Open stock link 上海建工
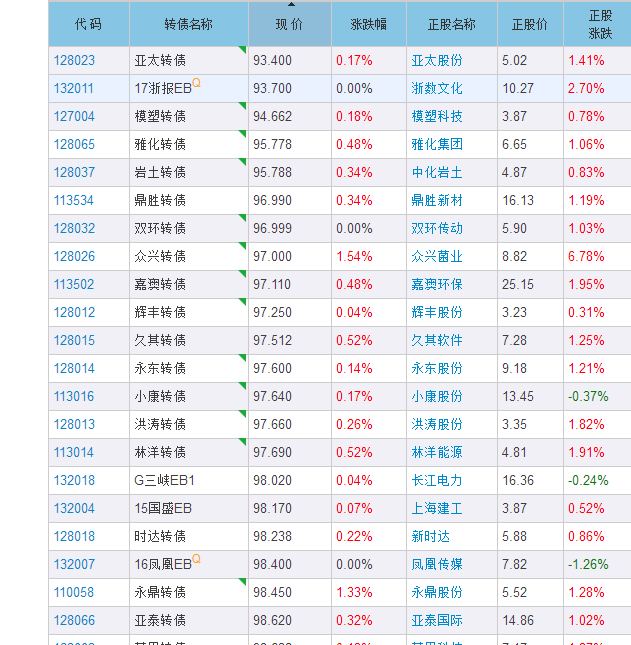This screenshot has width=631, height=645. pos(437,508)
